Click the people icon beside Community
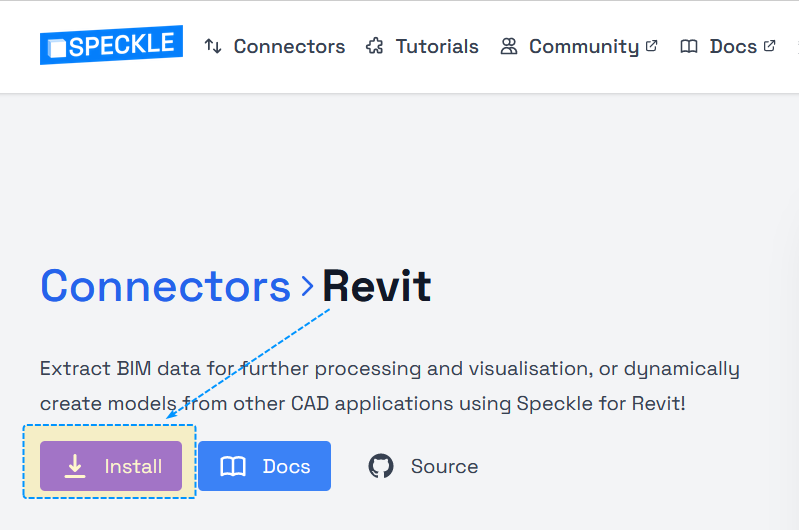This screenshot has height=530, width=799. [509, 46]
